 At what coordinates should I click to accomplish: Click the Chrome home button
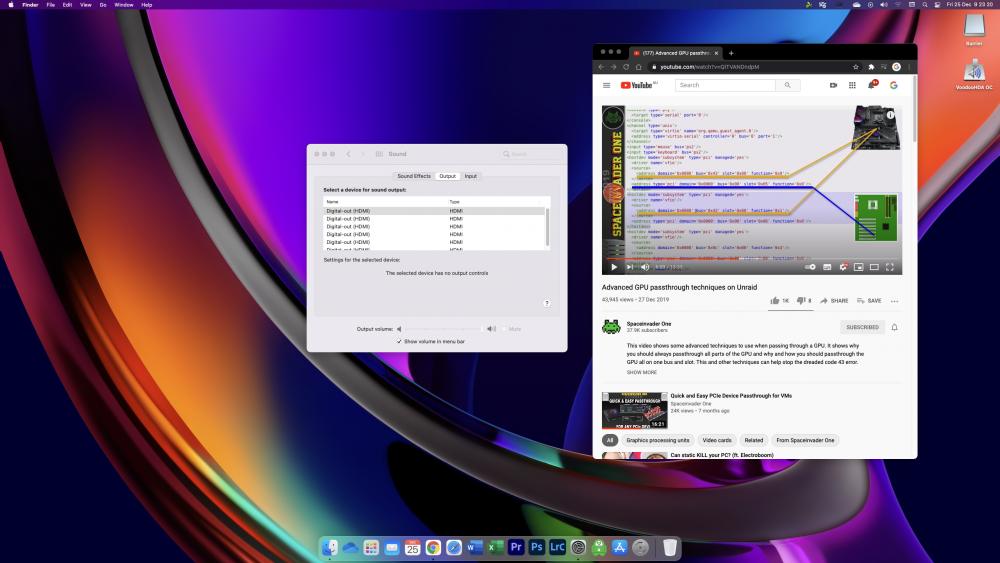click(x=638, y=66)
